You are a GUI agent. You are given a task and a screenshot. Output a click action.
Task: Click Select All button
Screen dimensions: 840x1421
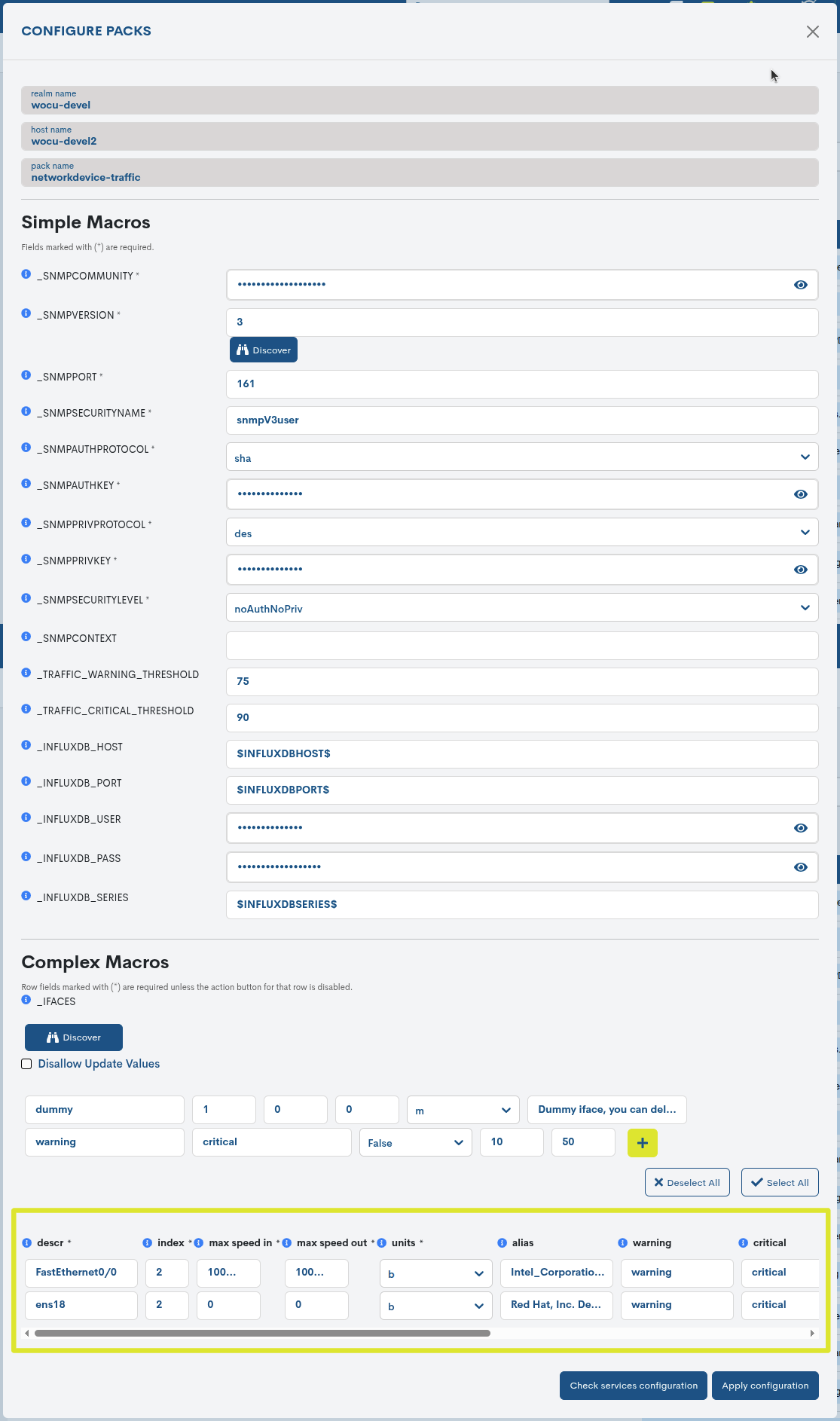pos(780,1182)
